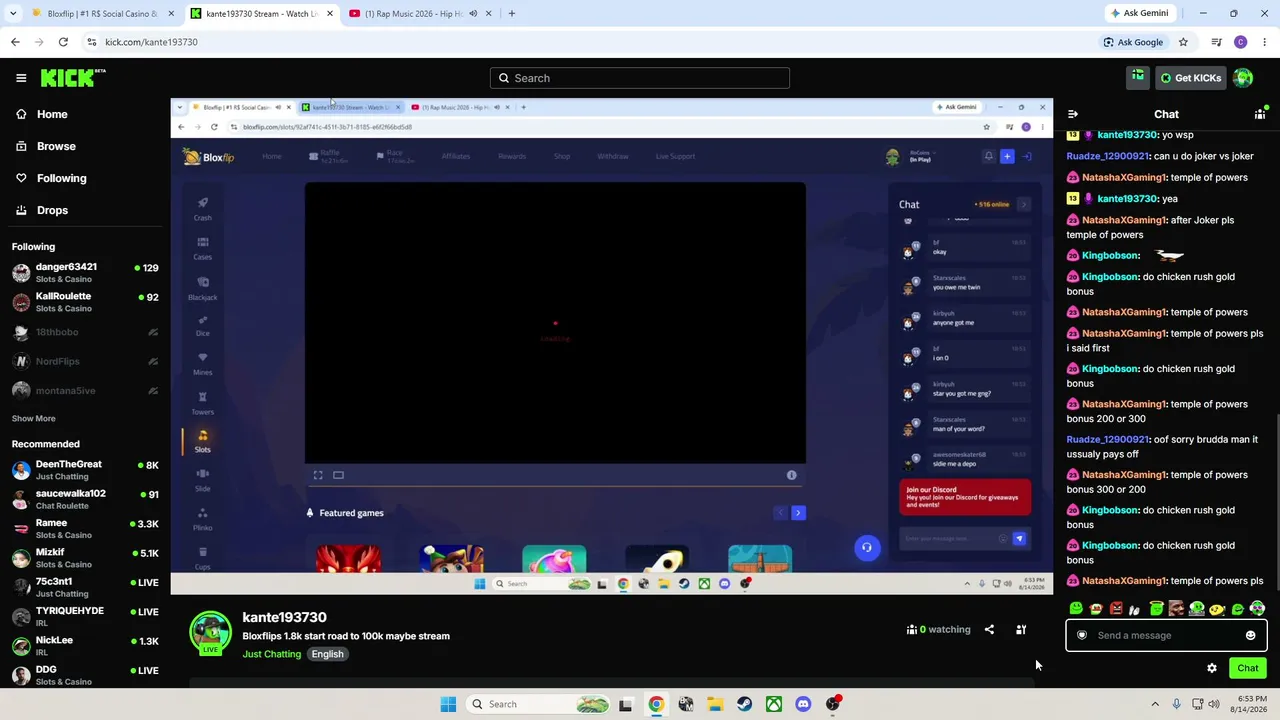Open the Xbox app from the taskbar
The image size is (1280, 720).
click(774, 704)
